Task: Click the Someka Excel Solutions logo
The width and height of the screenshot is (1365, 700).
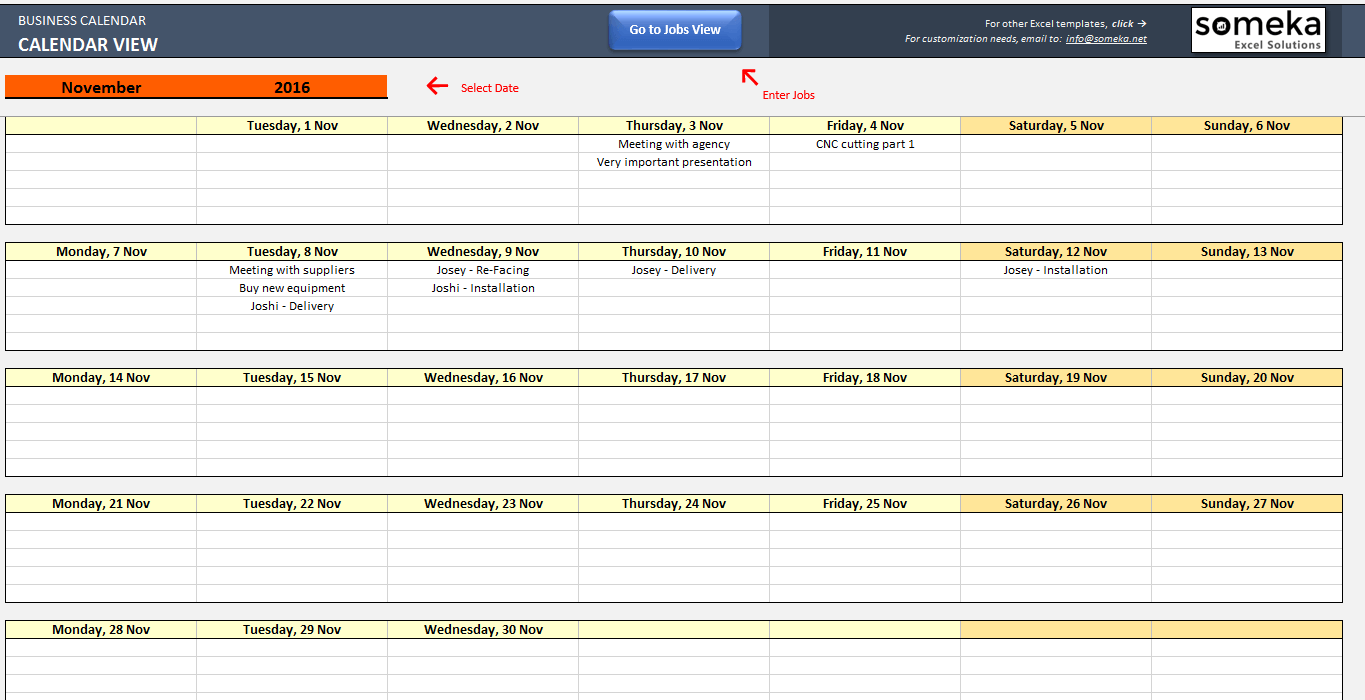Action: [x=1257, y=29]
